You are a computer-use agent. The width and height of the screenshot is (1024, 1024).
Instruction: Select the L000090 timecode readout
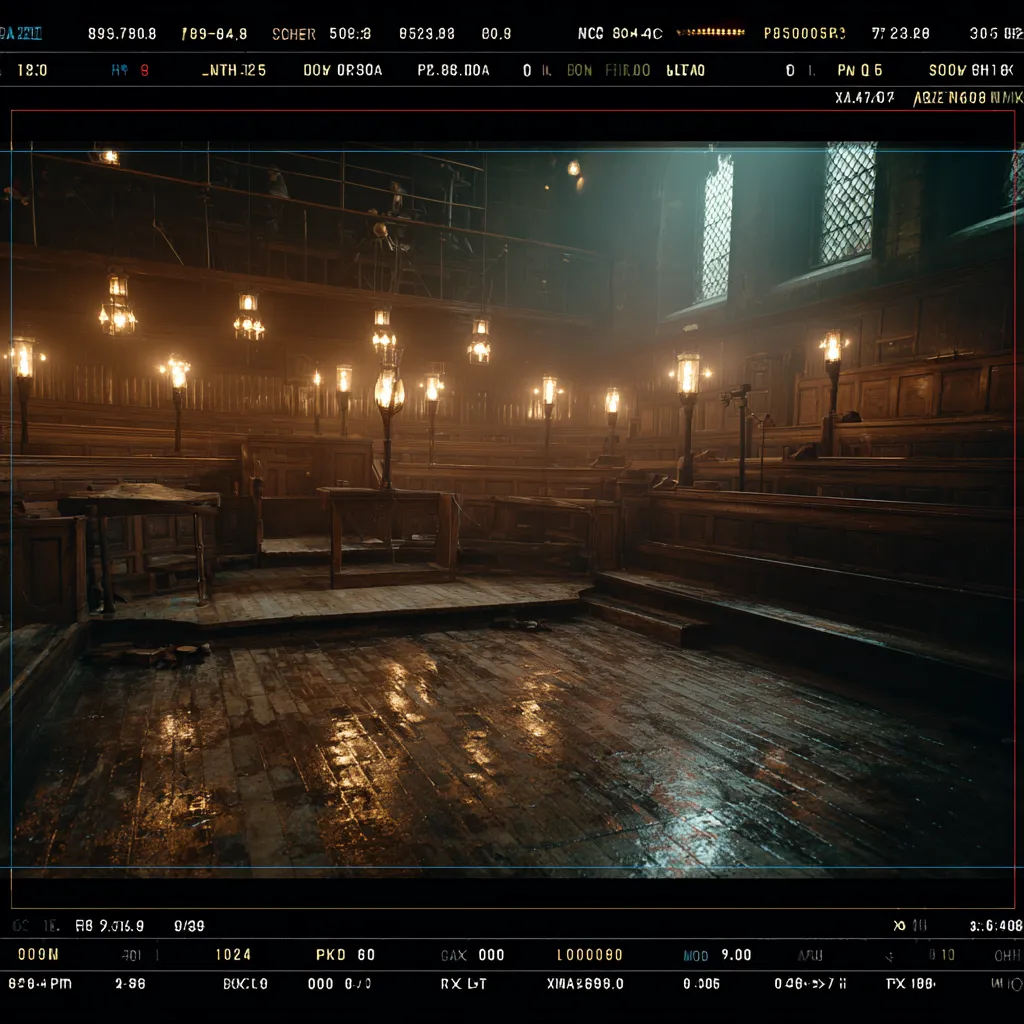(x=590, y=955)
